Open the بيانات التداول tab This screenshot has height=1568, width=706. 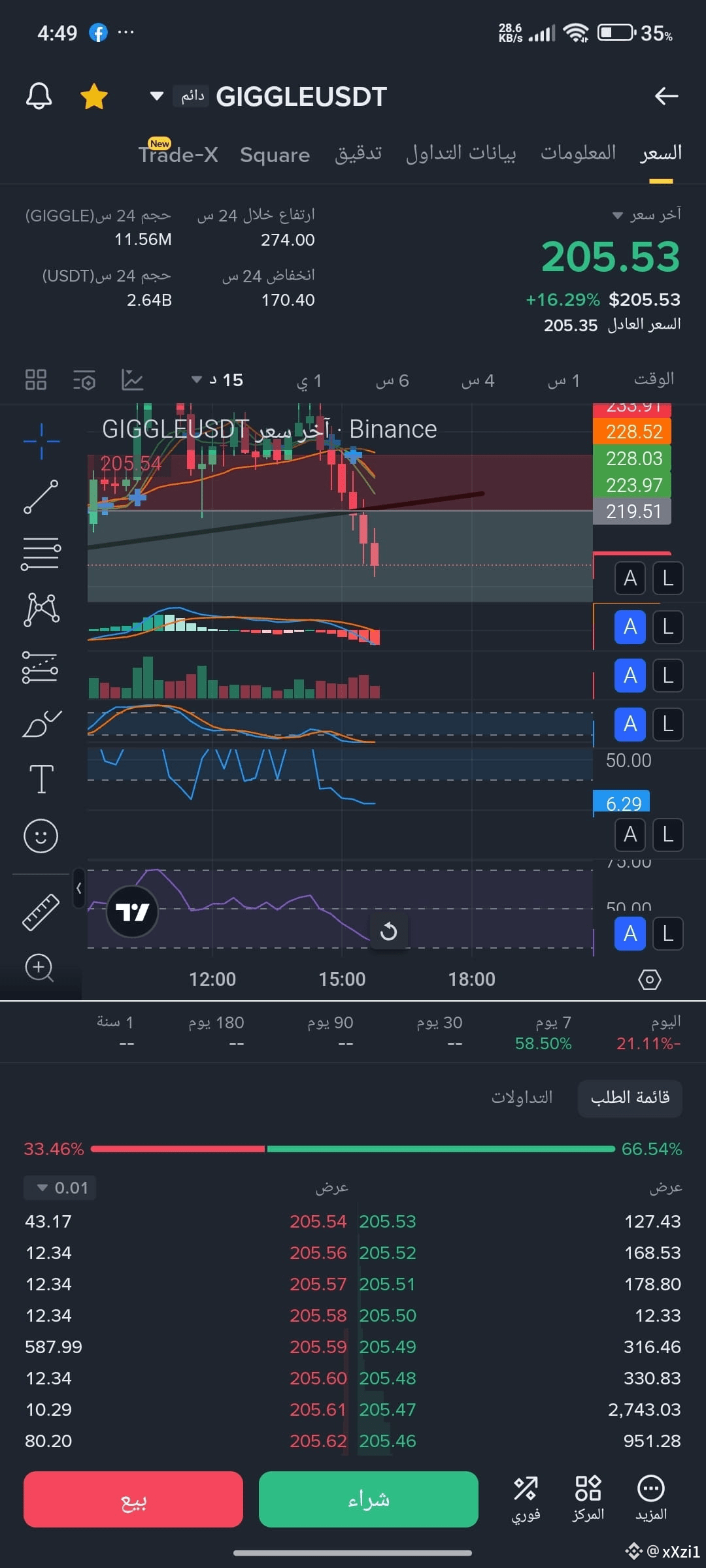pos(461,154)
